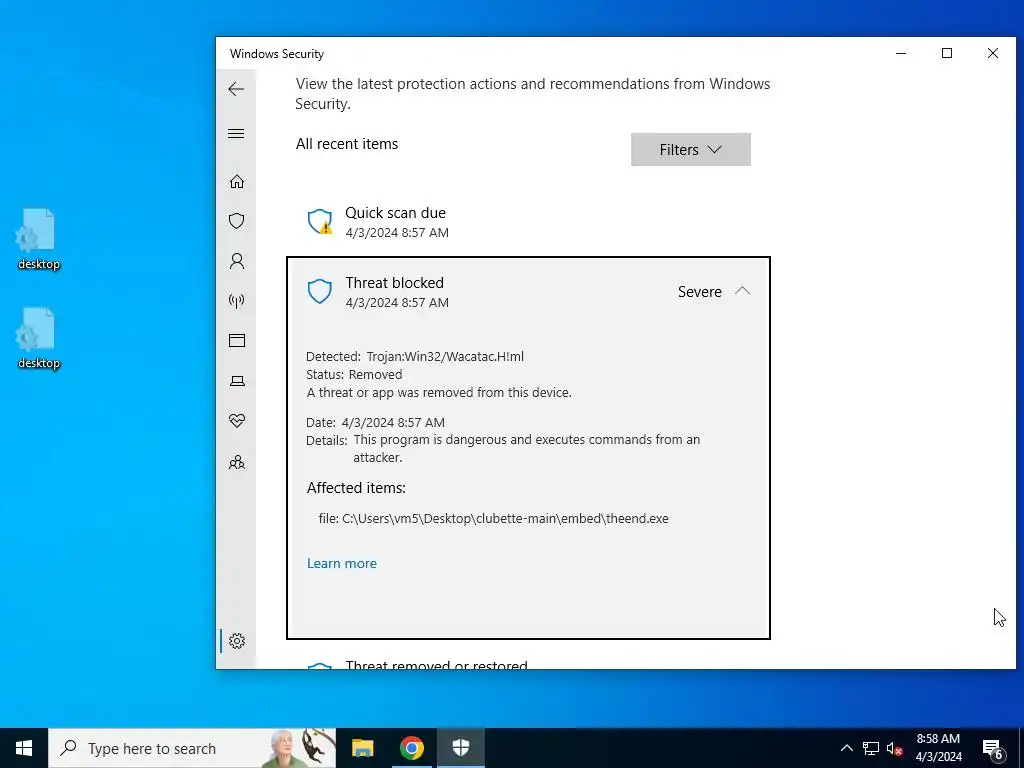Go back using the arrow in Windows Security
The width and height of the screenshot is (1024, 768).
(x=236, y=89)
